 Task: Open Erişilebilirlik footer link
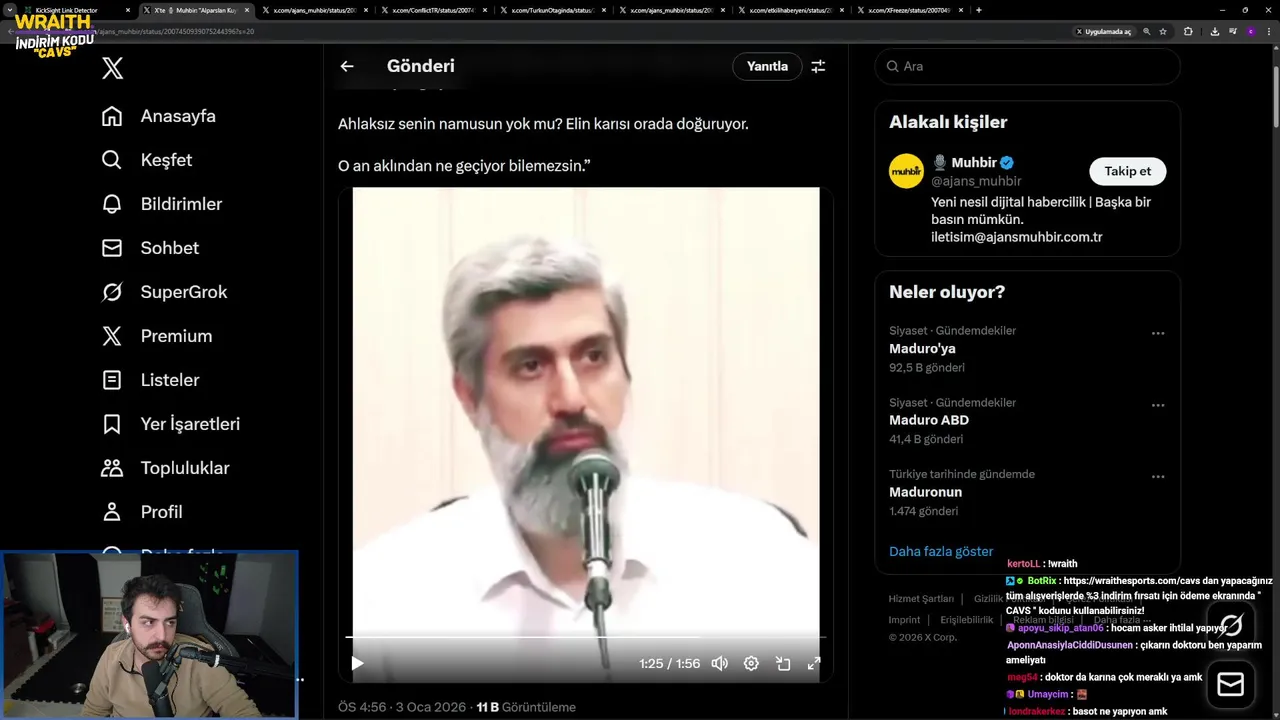click(x=967, y=620)
